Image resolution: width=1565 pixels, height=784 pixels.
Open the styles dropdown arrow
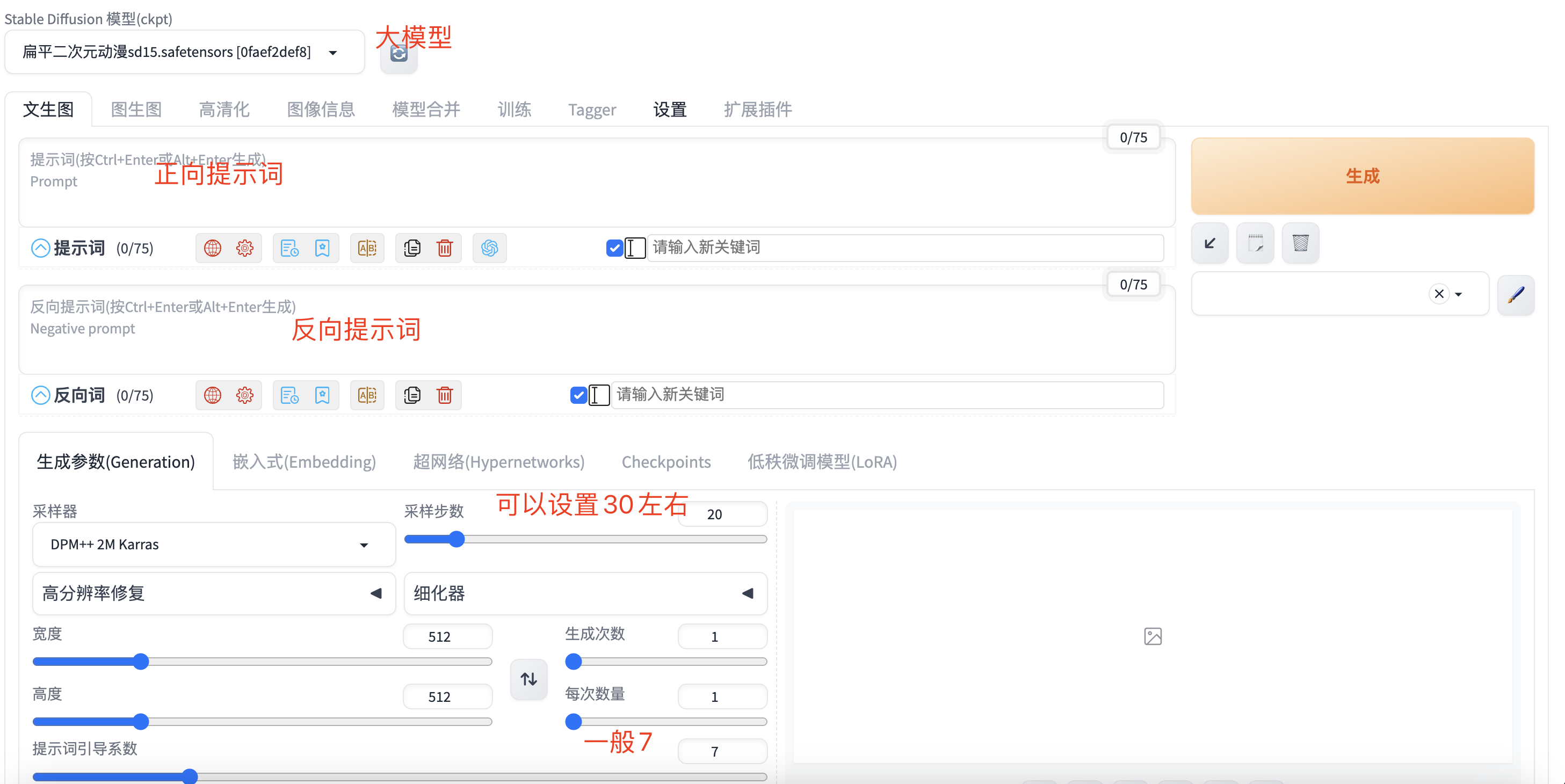(x=1458, y=294)
